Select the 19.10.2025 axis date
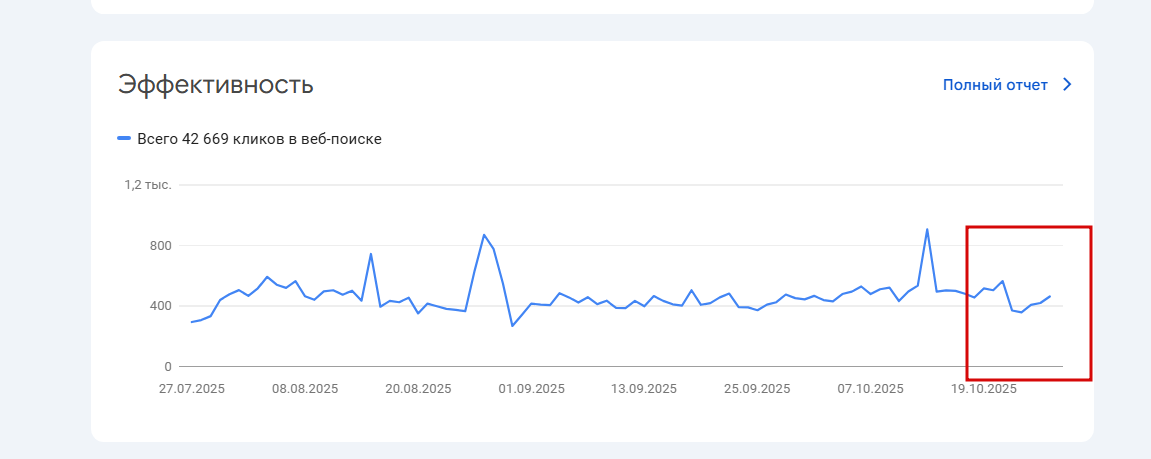The image size is (1151, 459). click(x=984, y=388)
